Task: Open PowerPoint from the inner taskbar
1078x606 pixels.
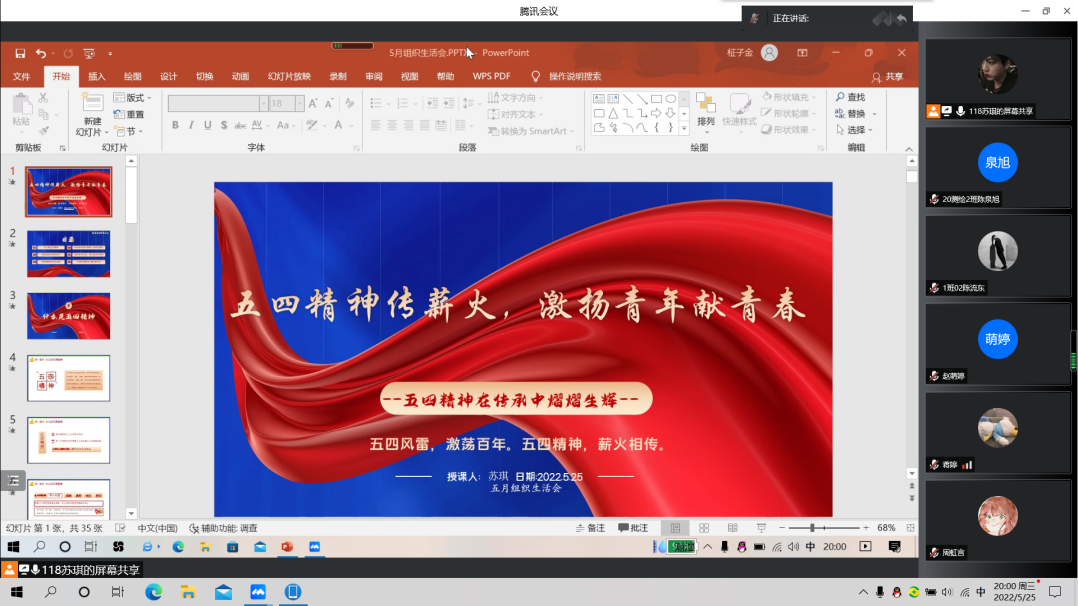Action: (287, 547)
